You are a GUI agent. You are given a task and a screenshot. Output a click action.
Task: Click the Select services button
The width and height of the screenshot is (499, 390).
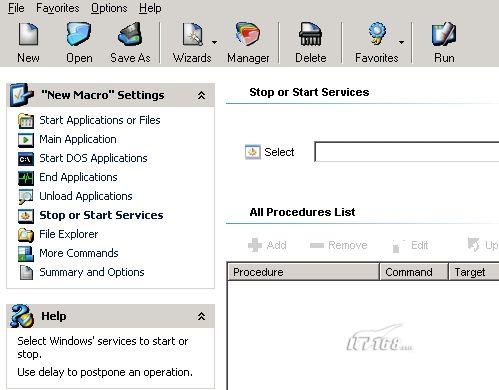coord(269,152)
